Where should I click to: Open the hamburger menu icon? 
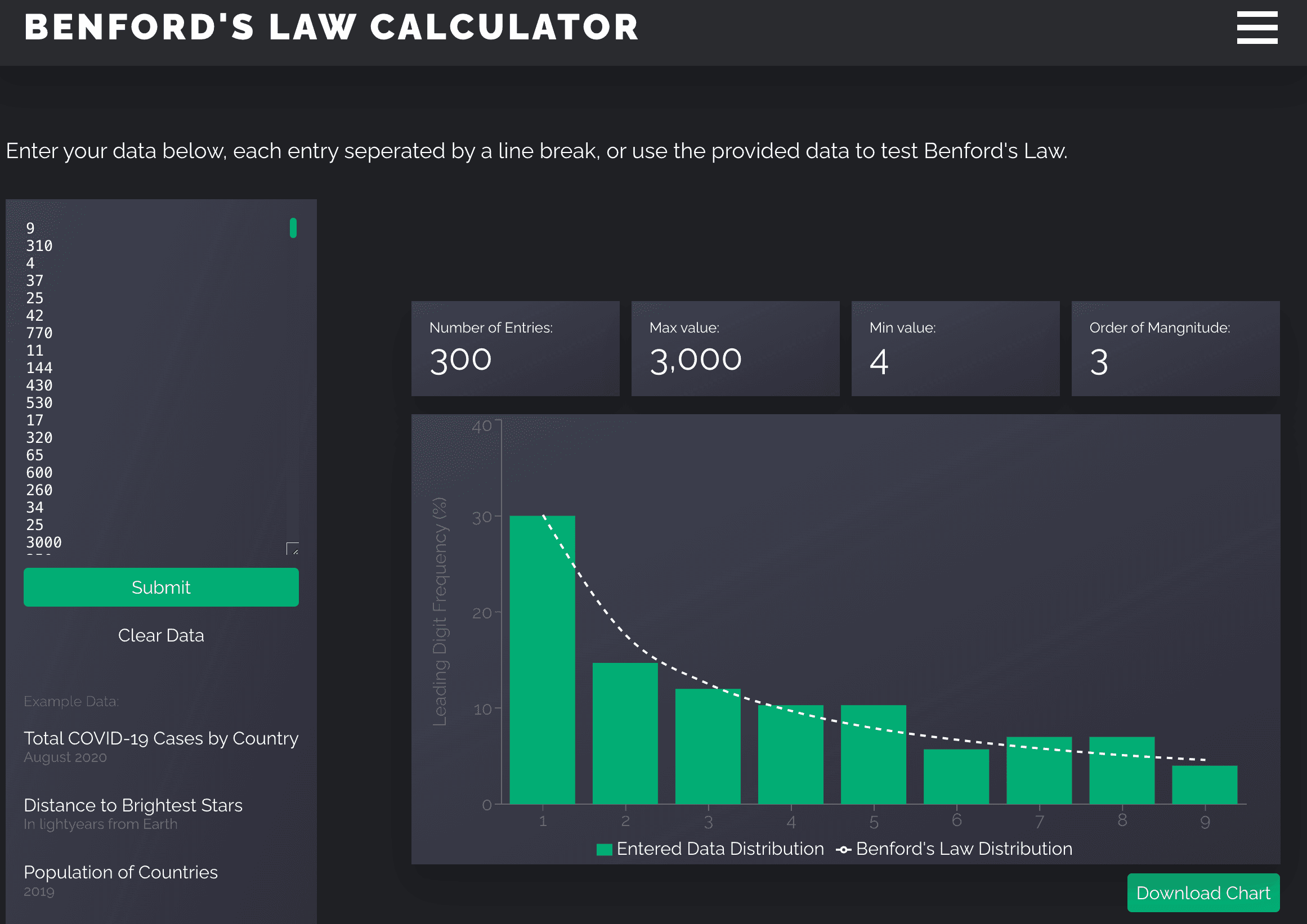pyautogui.click(x=1257, y=28)
